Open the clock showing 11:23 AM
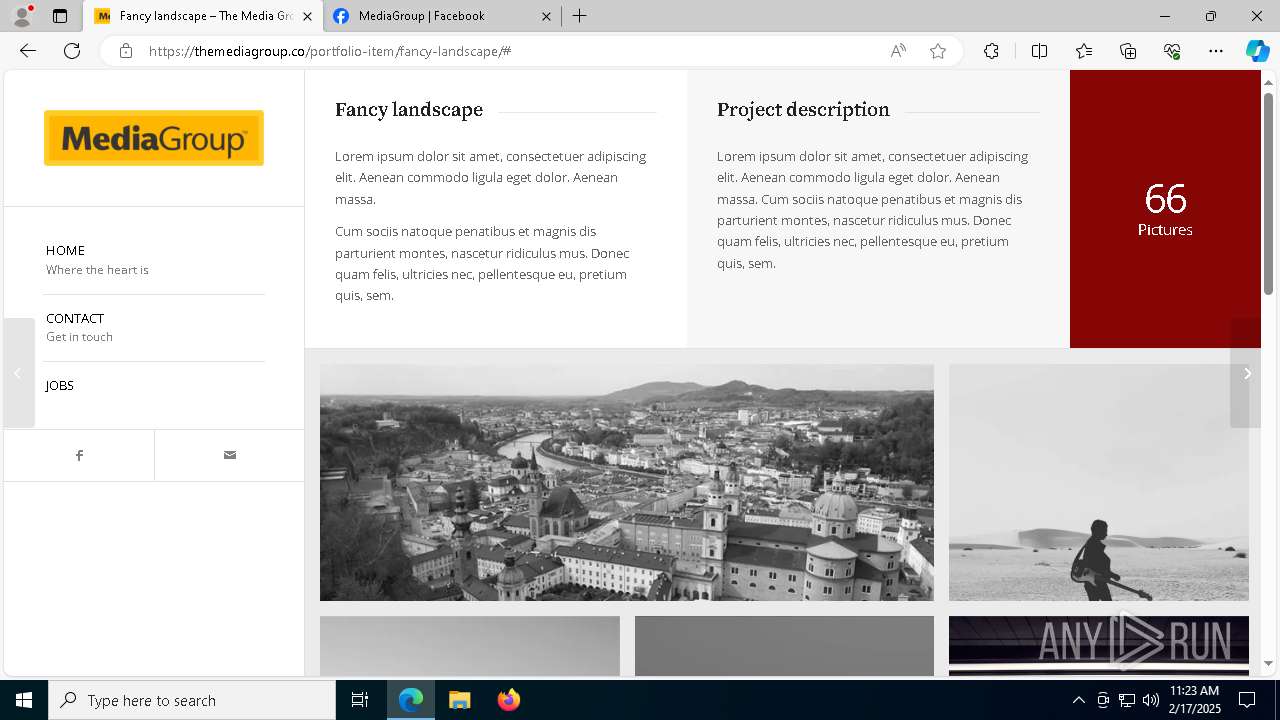This screenshot has width=1280, height=720. [x=1194, y=700]
